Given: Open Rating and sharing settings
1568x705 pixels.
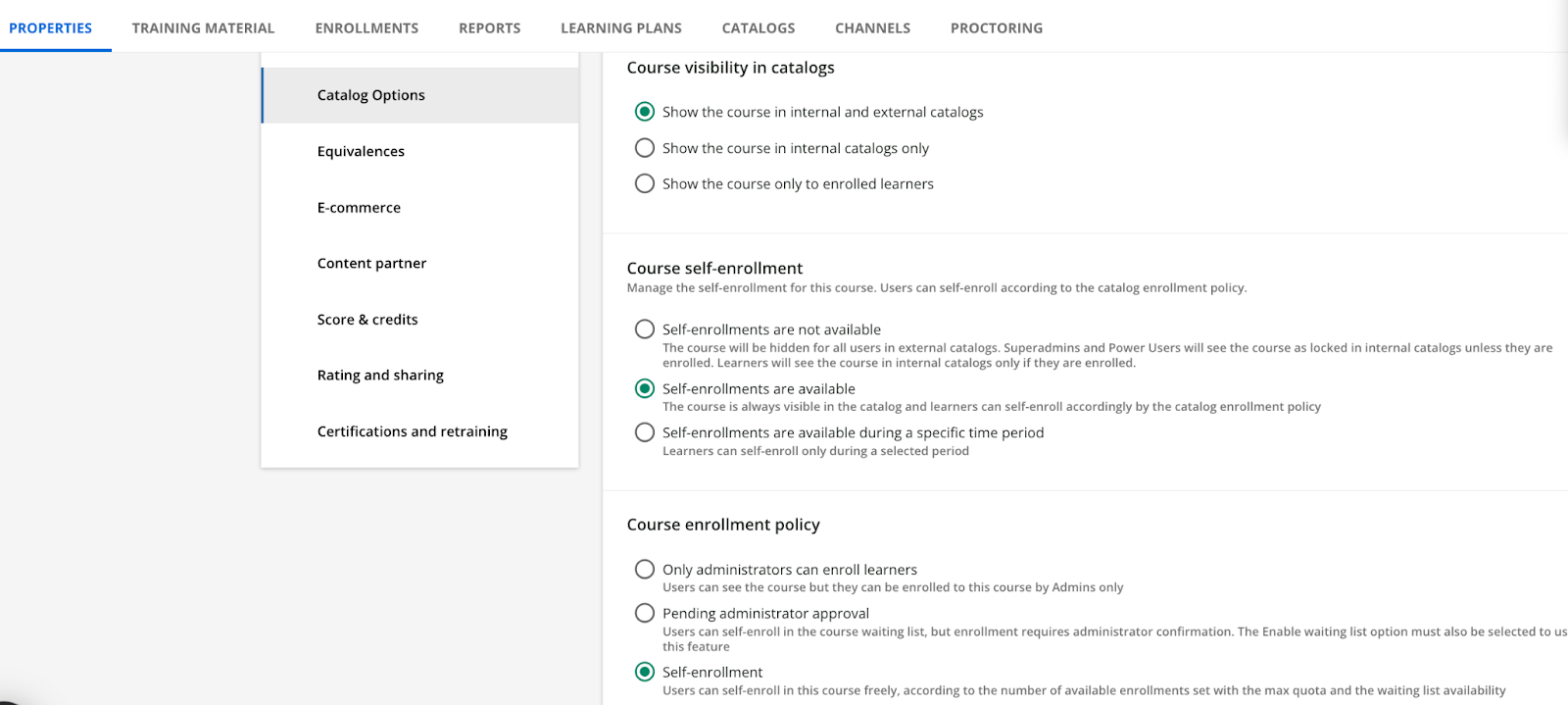Looking at the screenshot, I should point(380,375).
